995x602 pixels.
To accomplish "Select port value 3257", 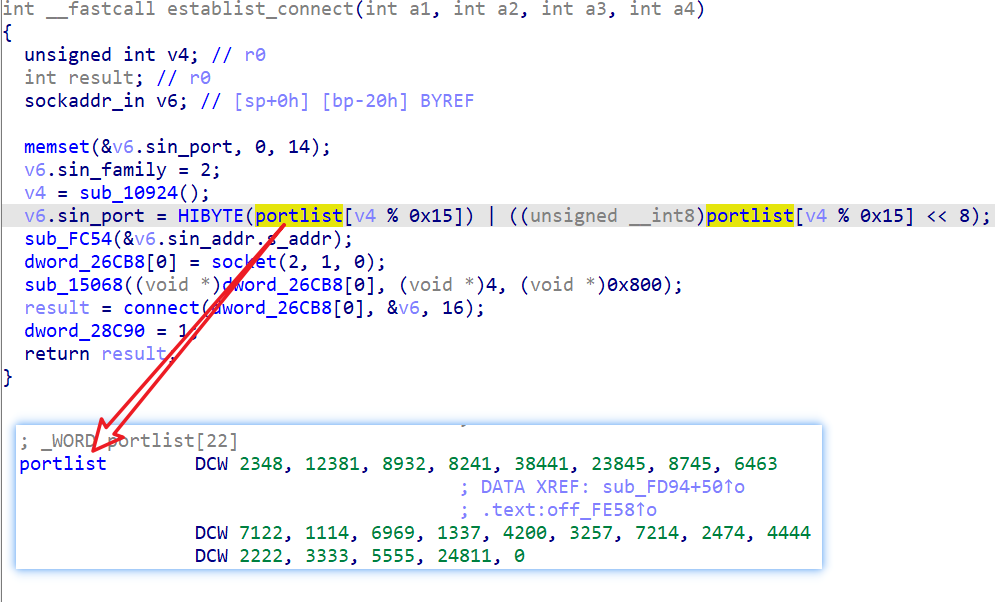I will (x=591, y=533).
